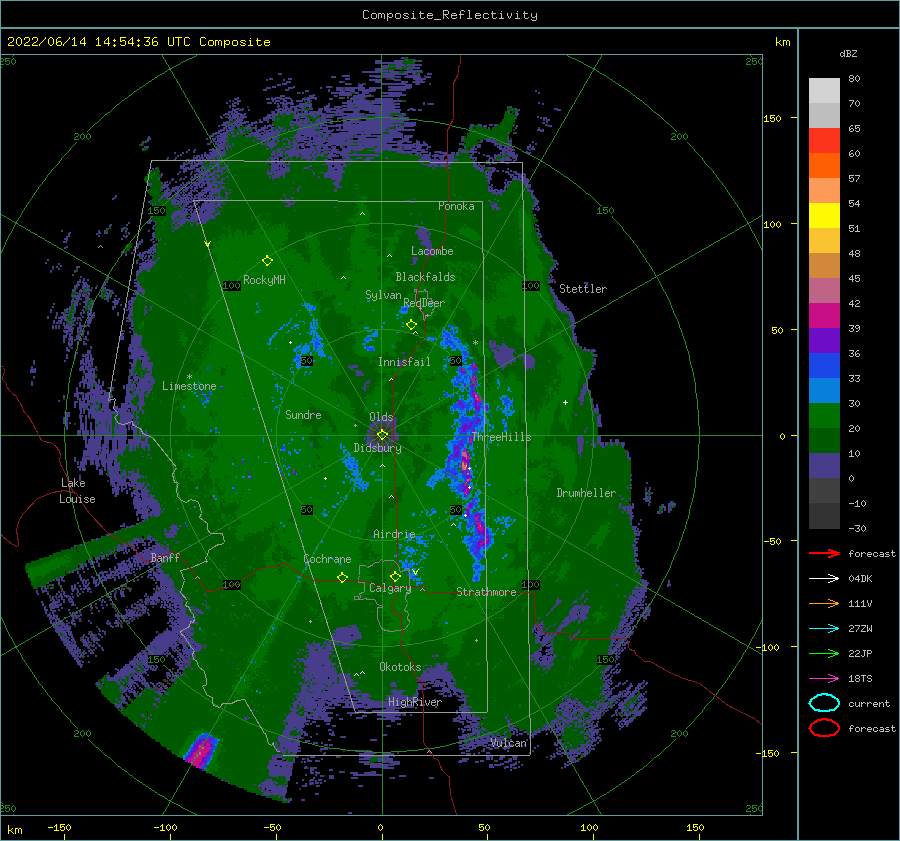
Task: Pick the light gray 70-80 dBZ swatch
Action: 824,90
